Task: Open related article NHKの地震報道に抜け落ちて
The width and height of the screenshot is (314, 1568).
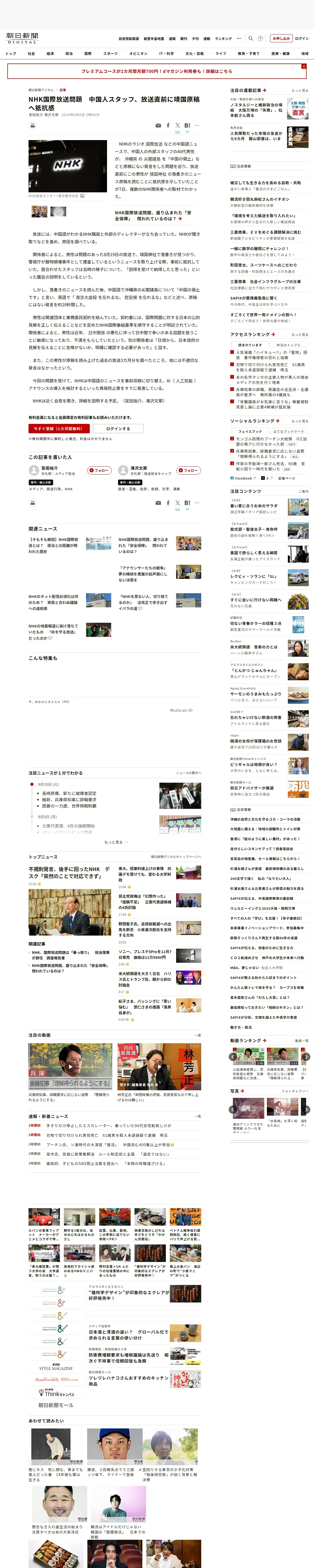Action: pos(53,632)
